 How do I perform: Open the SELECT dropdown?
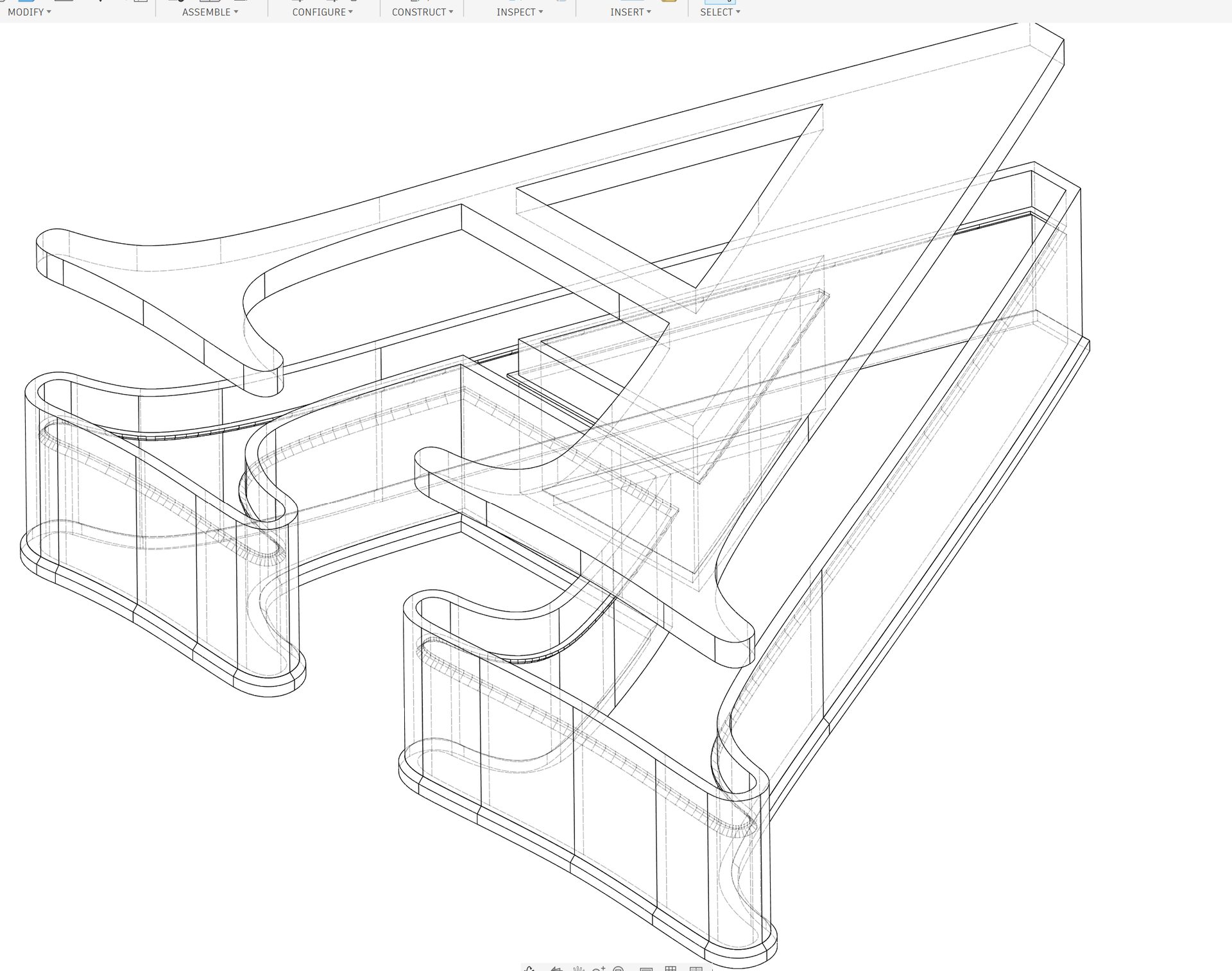pyautogui.click(x=720, y=12)
